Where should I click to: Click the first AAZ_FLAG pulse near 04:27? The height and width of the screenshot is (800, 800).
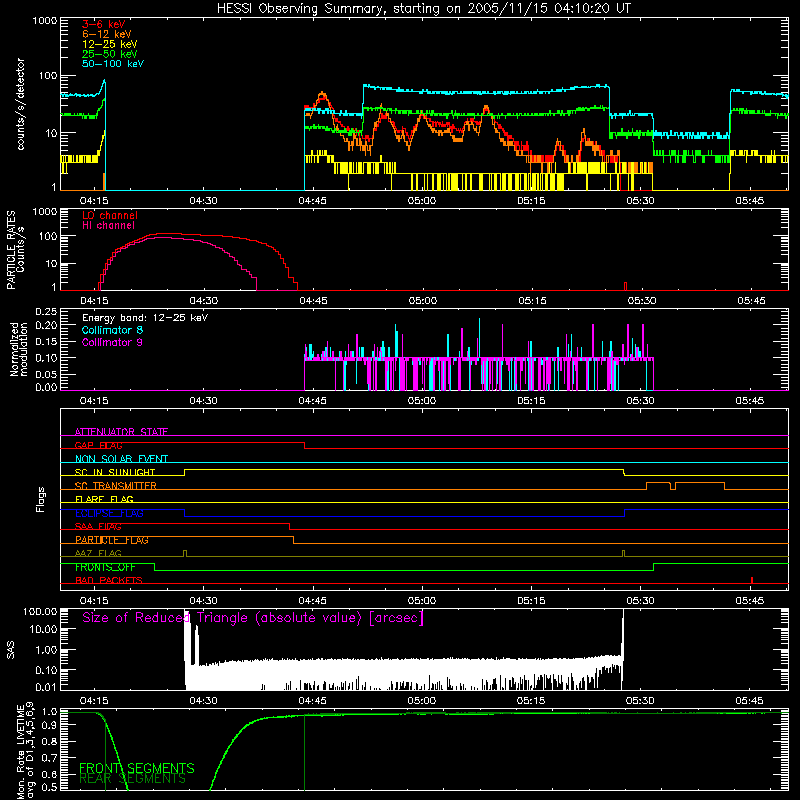pos(185,554)
